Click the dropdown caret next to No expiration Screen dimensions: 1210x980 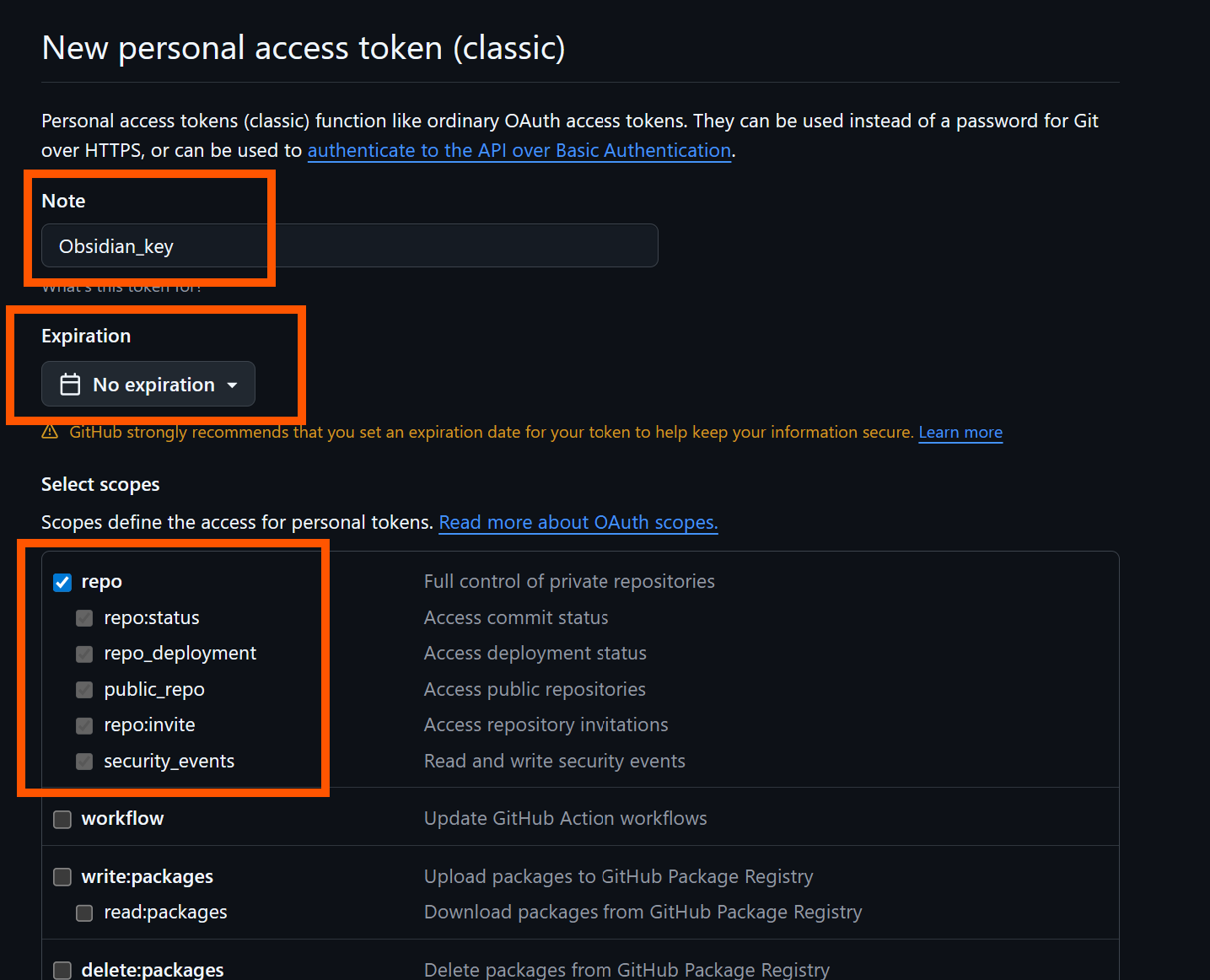click(x=232, y=385)
